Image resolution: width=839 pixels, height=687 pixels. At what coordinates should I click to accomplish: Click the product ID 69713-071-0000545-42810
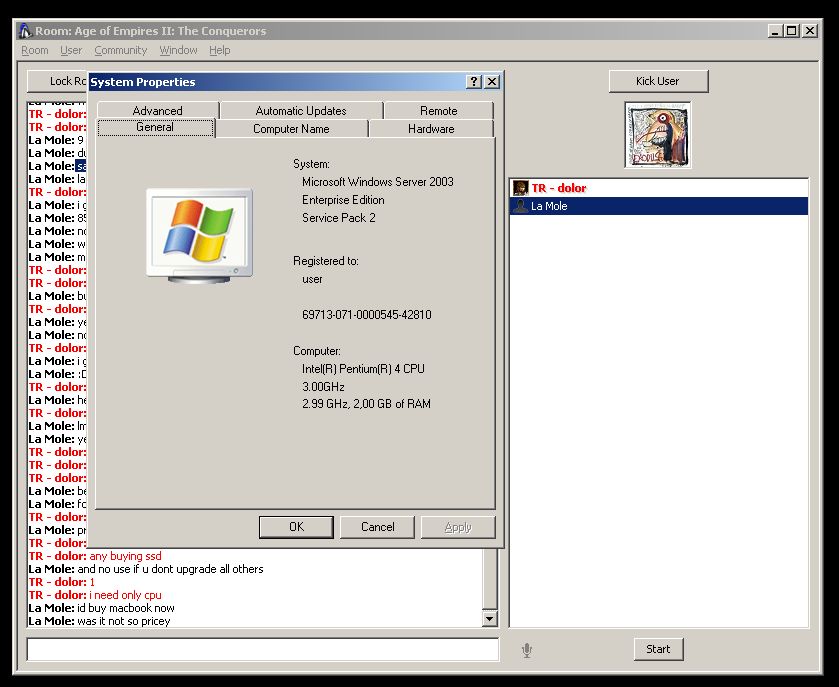367,315
